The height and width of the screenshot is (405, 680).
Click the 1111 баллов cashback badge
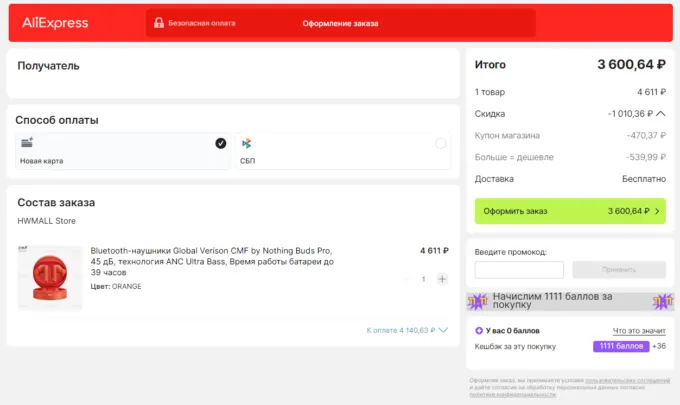coord(619,346)
